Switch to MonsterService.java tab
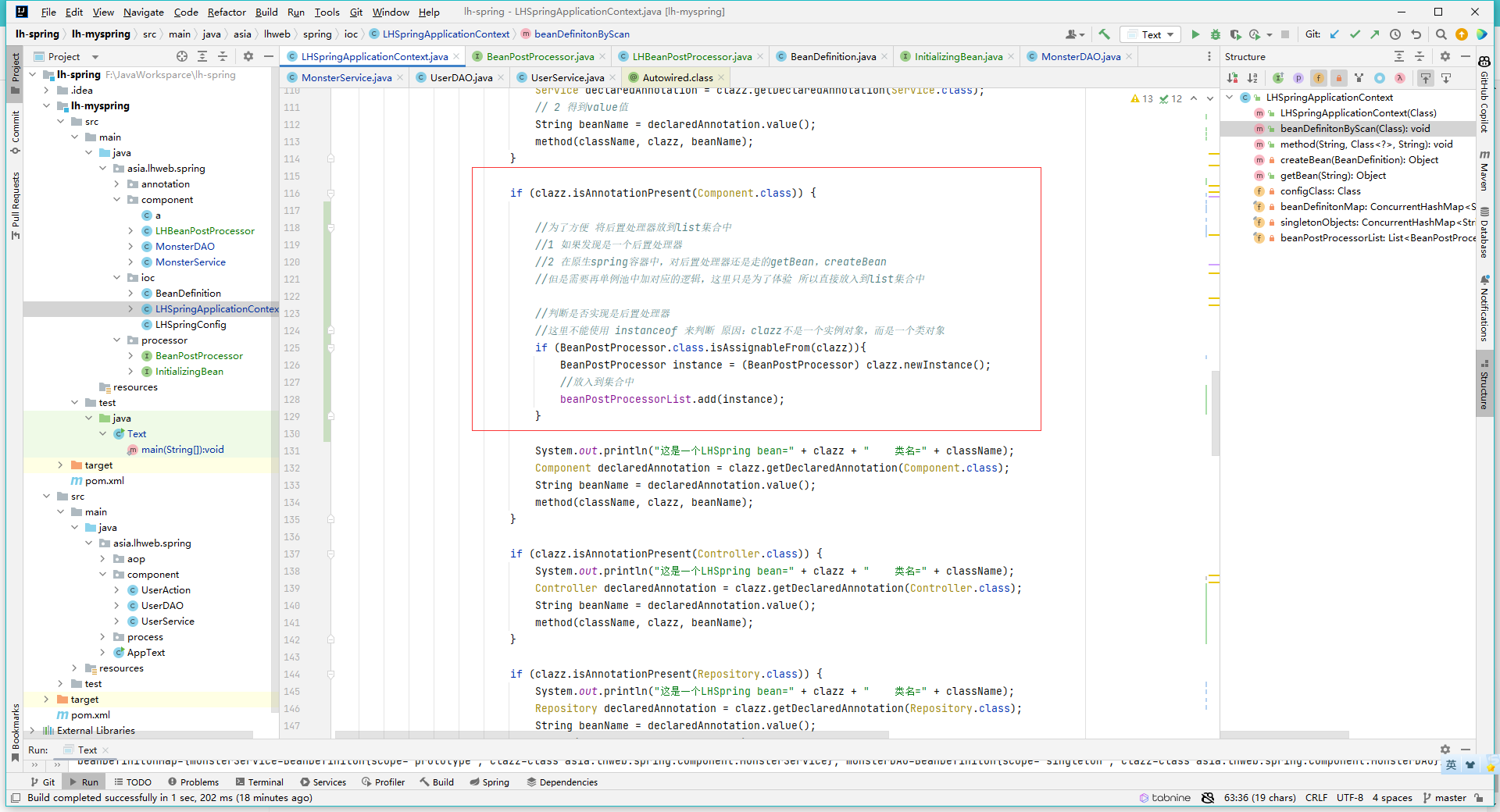 [x=346, y=77]
